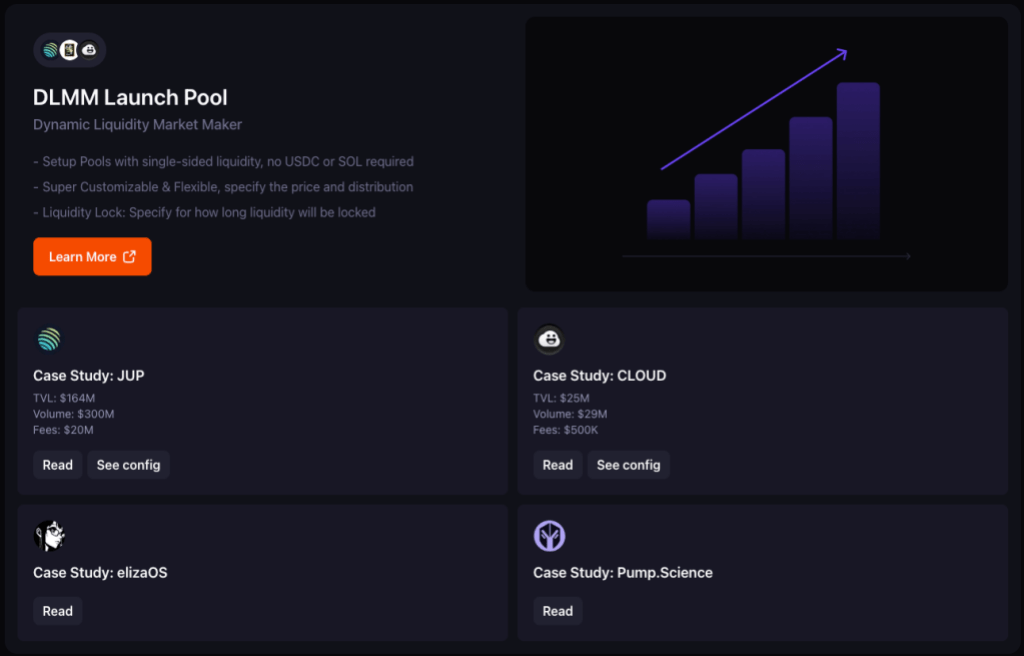Viewport: 1024px width, 656px height.
Task: Click the elizaOS avatar icon
Action: click(49, 536)
